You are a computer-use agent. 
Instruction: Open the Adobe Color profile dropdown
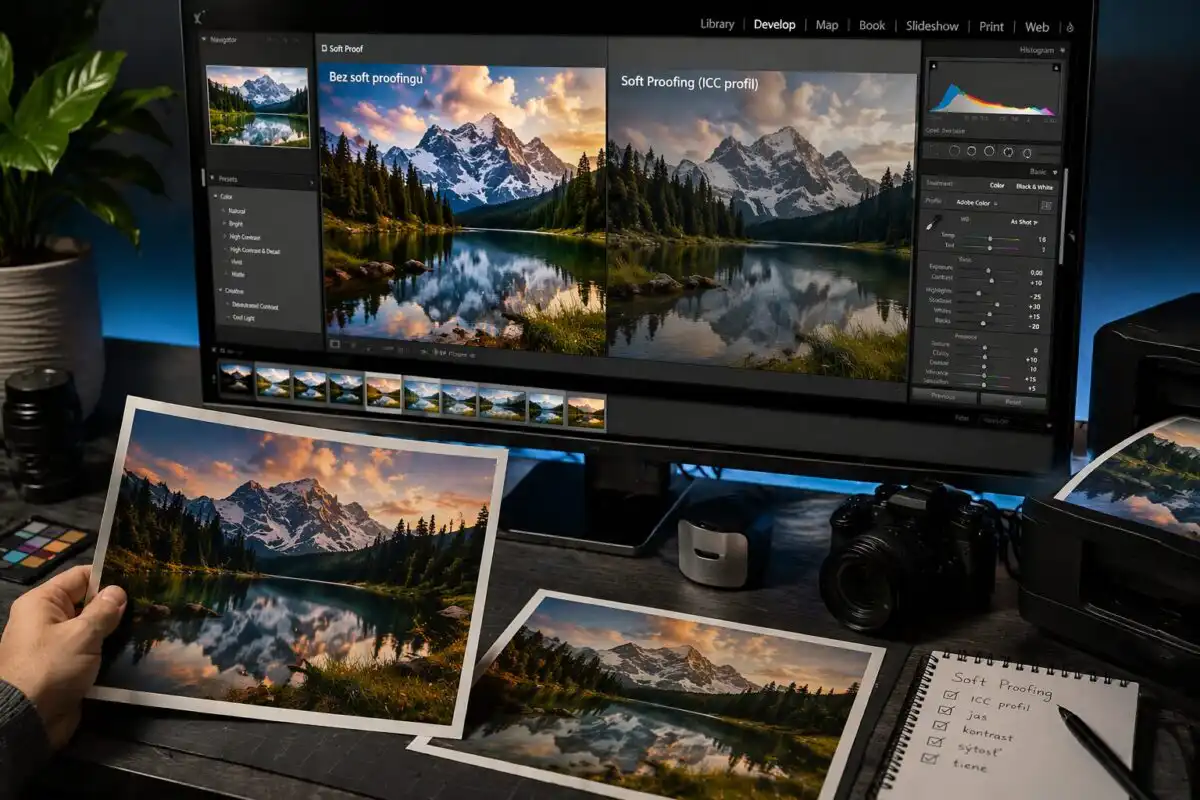tap(976, 202)
